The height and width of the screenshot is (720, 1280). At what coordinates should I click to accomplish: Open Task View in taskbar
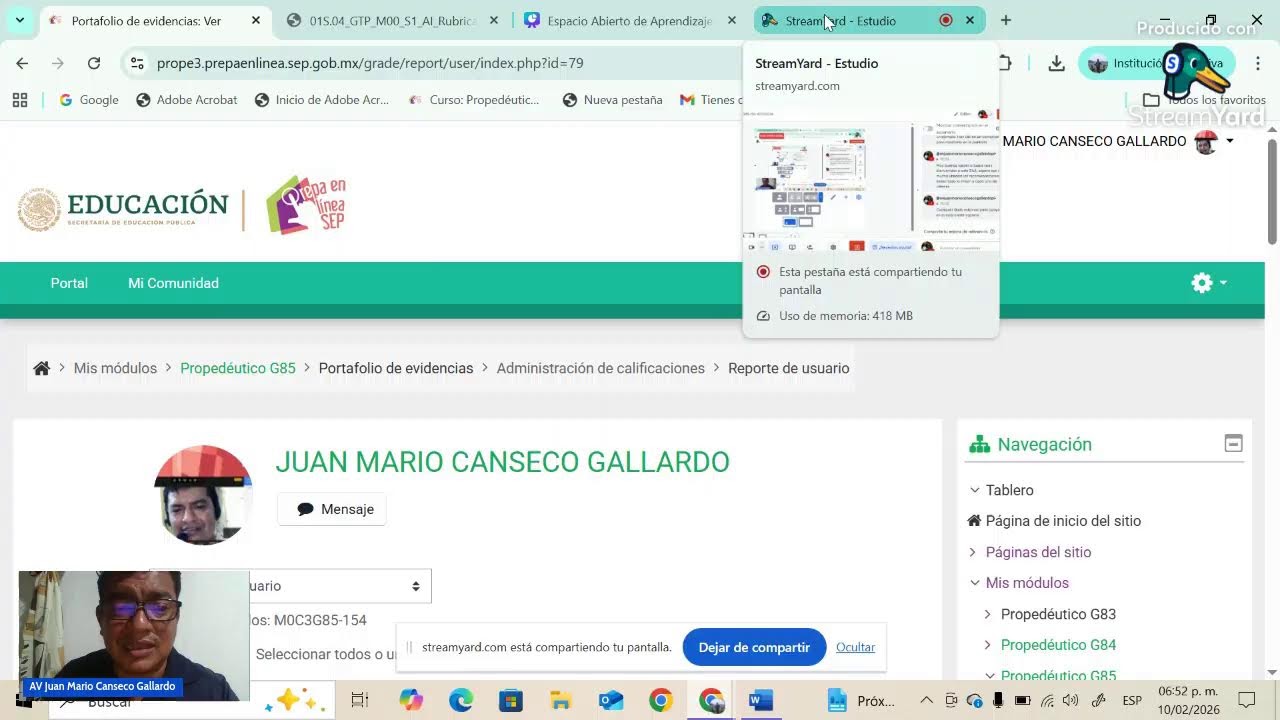pyautogui.click(x=360, y=701)
